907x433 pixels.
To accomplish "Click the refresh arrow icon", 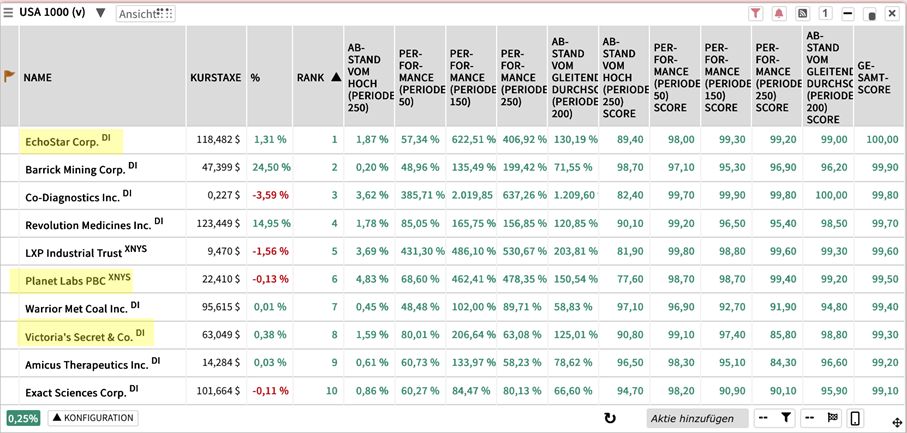I will coord(610,418).
